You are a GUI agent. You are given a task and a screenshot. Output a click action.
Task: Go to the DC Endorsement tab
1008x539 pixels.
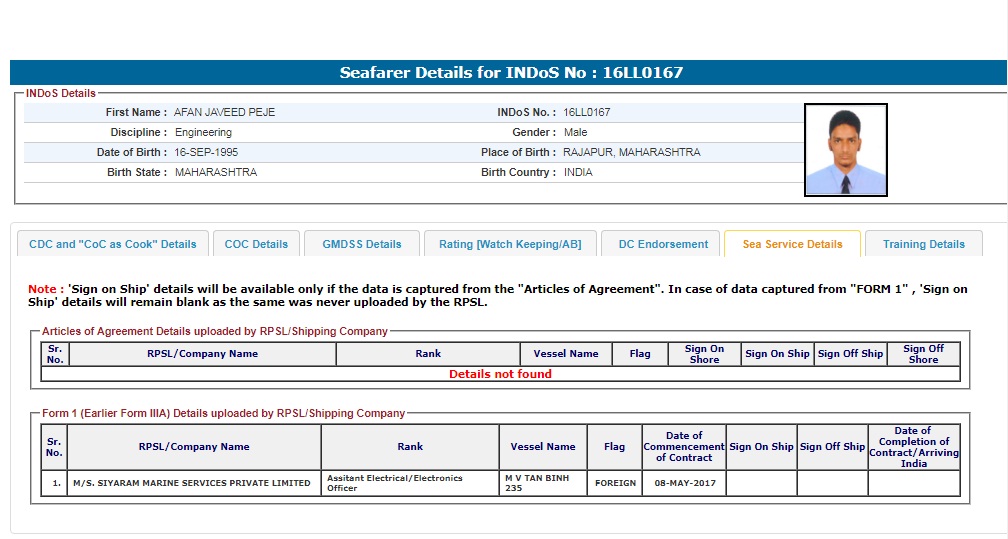tap(663, 244)
